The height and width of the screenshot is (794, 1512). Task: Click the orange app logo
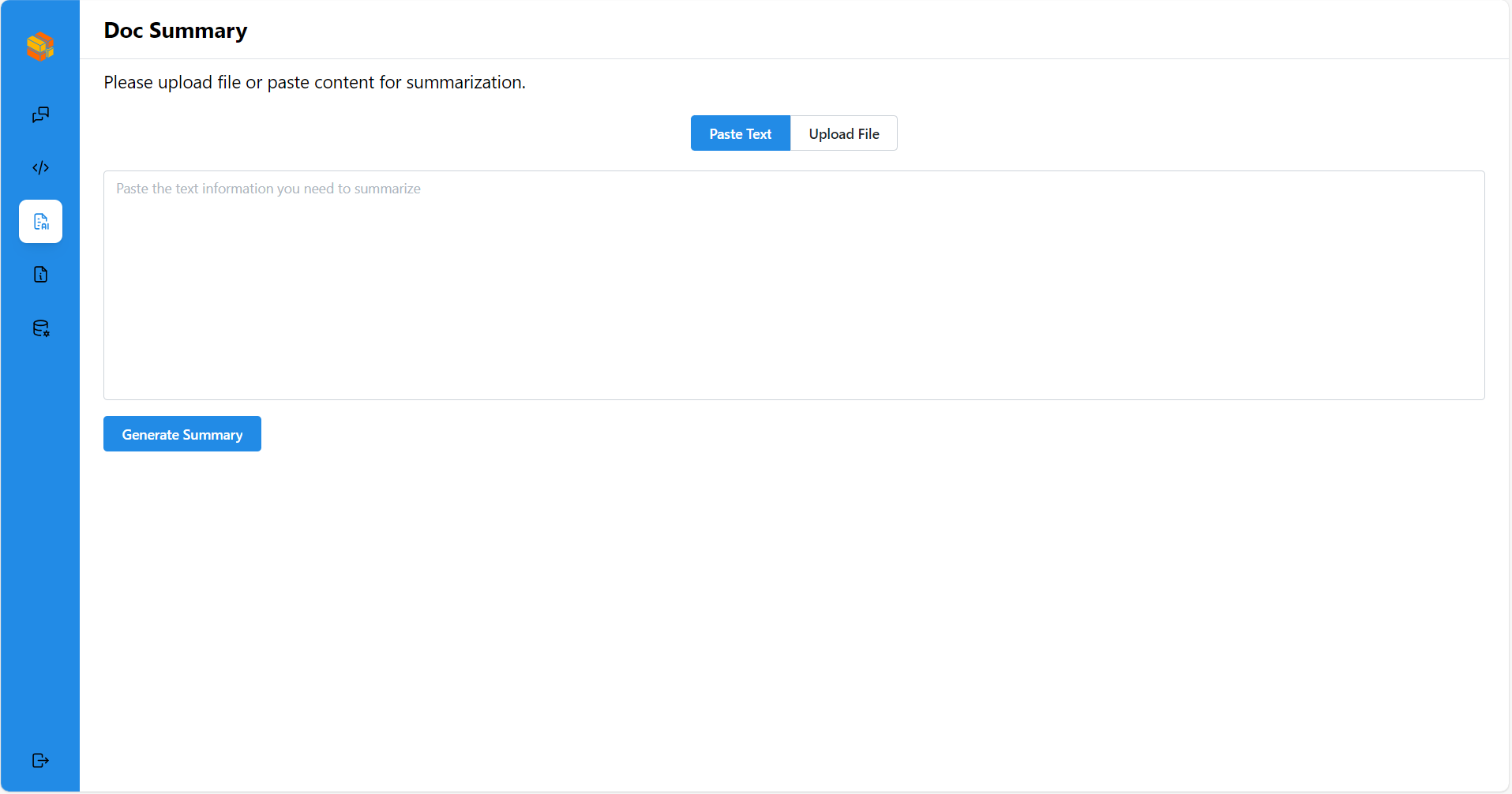coord(39,47)
